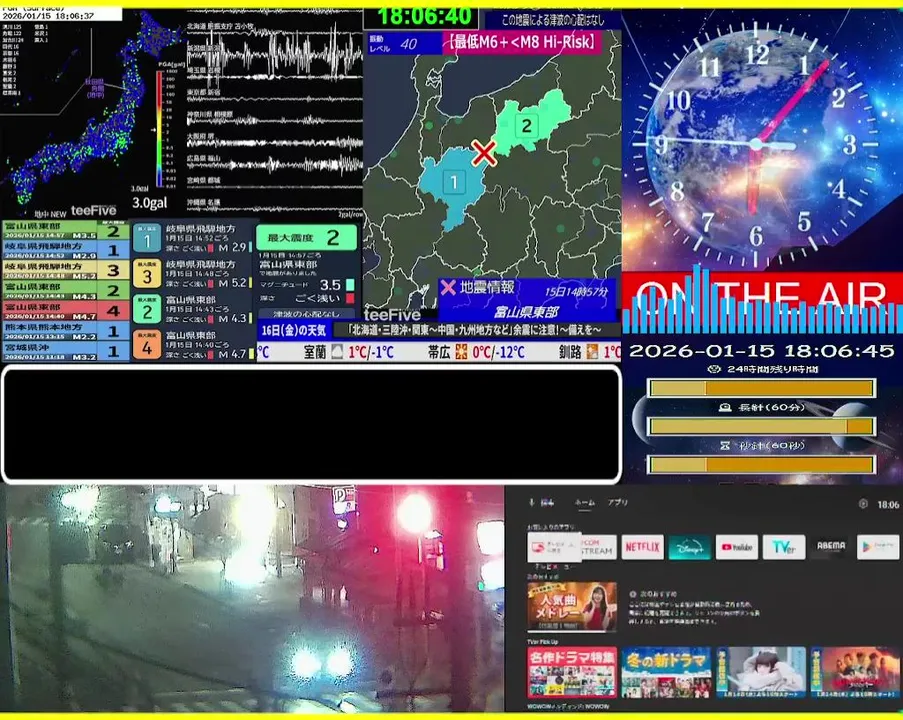Select the J:COM STREAM app tile
903x720 pixels.
(x=599, y=547)
